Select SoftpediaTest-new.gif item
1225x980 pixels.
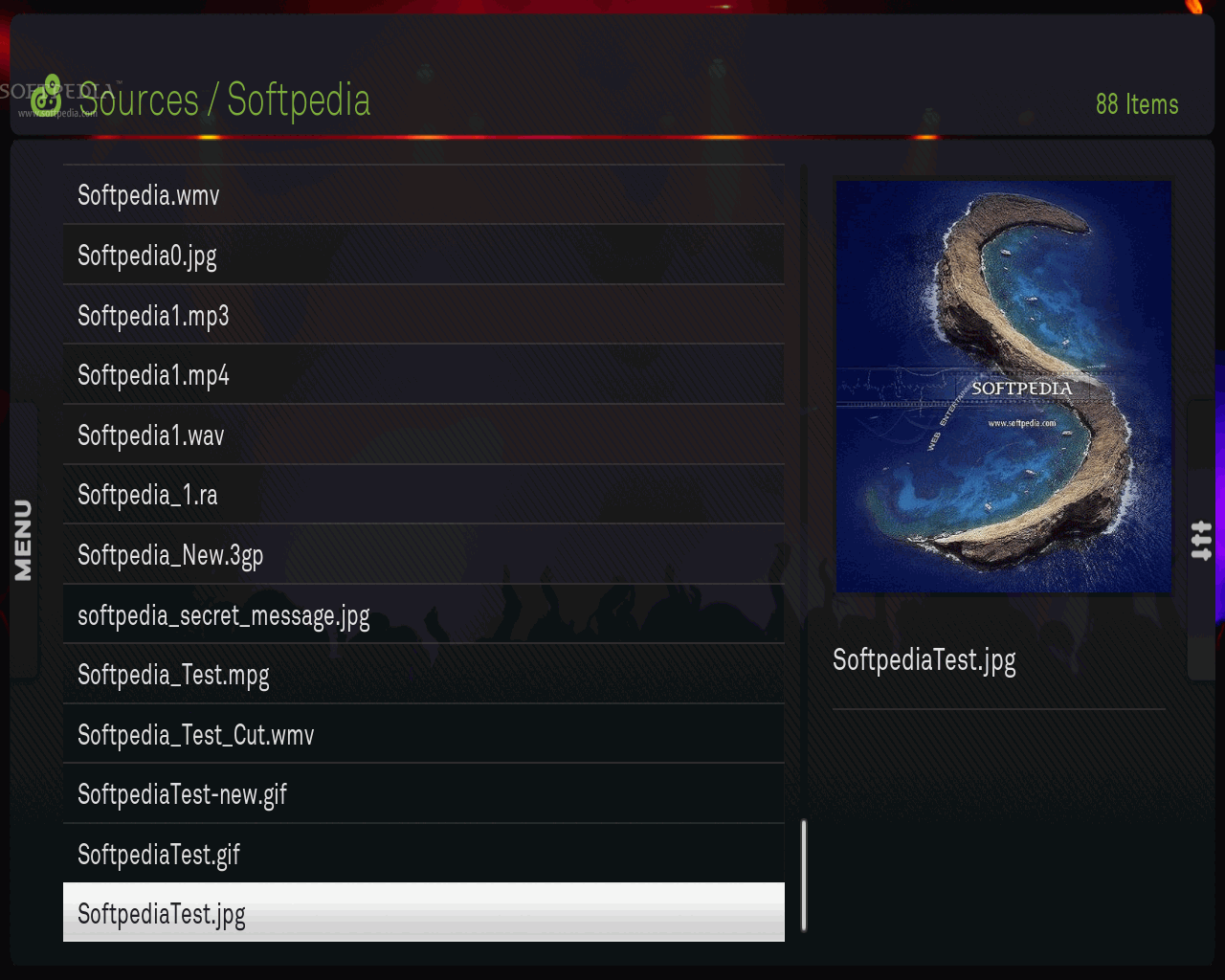424,794
